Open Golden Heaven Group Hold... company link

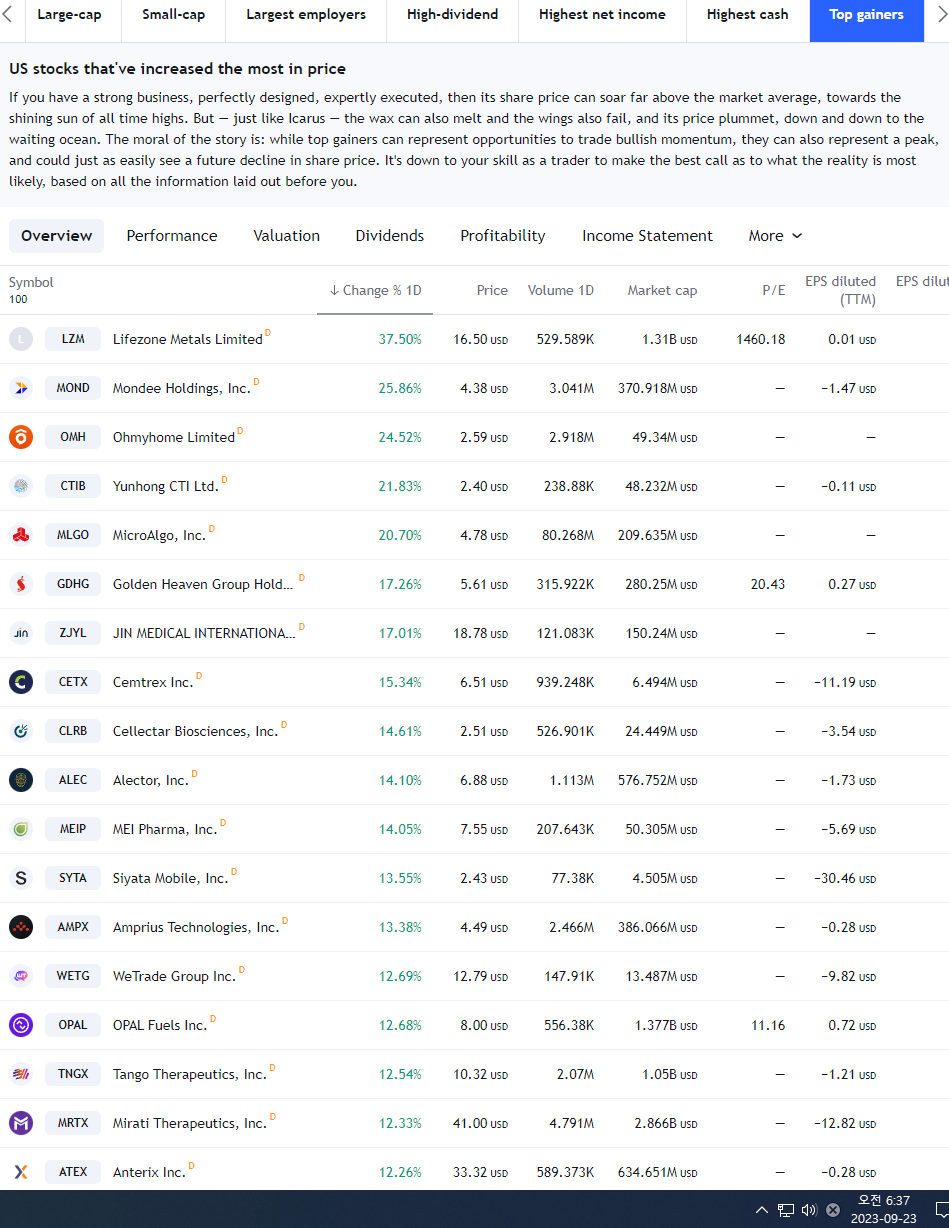pos(203,584)
